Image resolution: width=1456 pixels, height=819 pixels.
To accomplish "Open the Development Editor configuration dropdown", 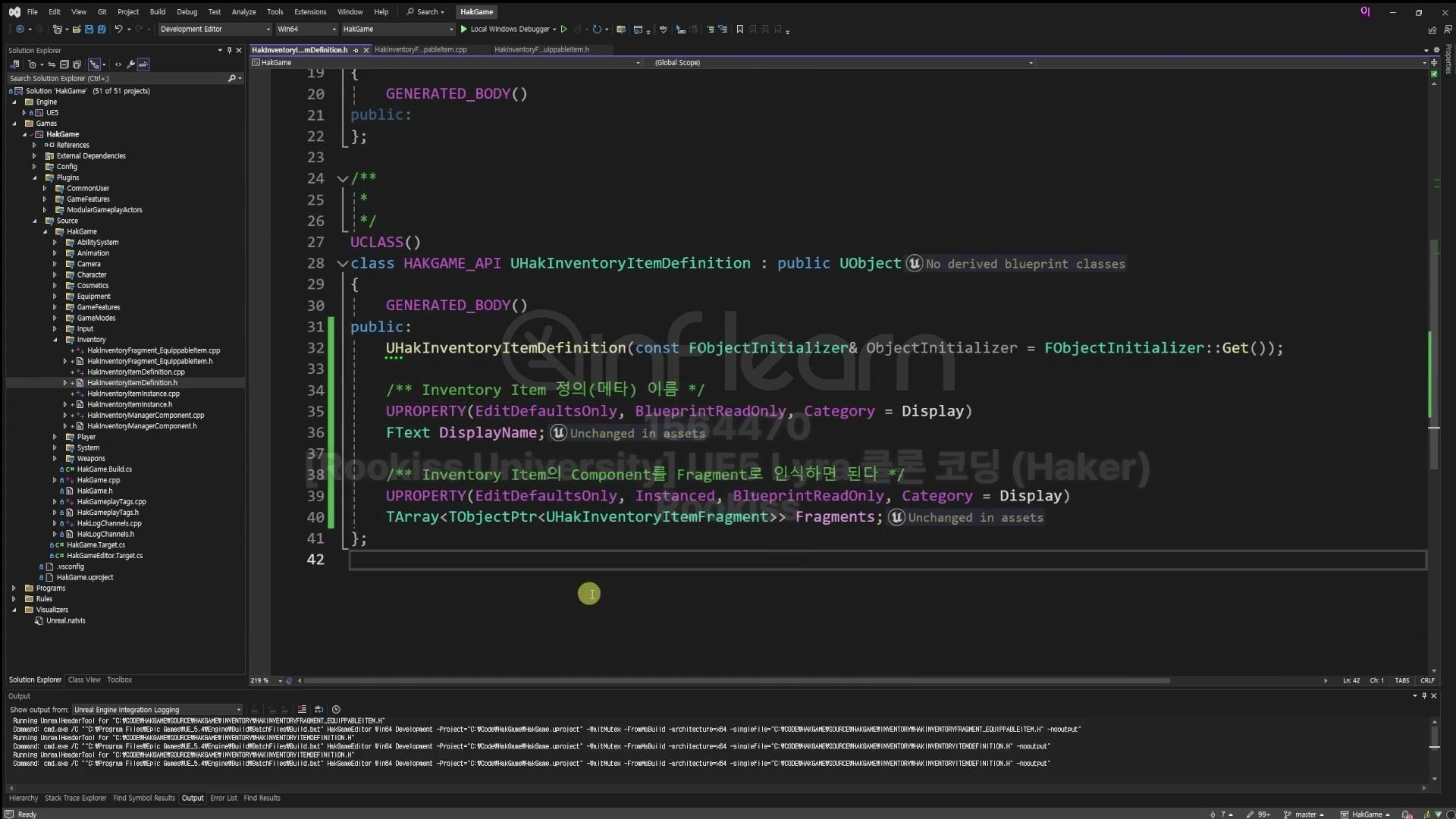I will tap(215, 30).
